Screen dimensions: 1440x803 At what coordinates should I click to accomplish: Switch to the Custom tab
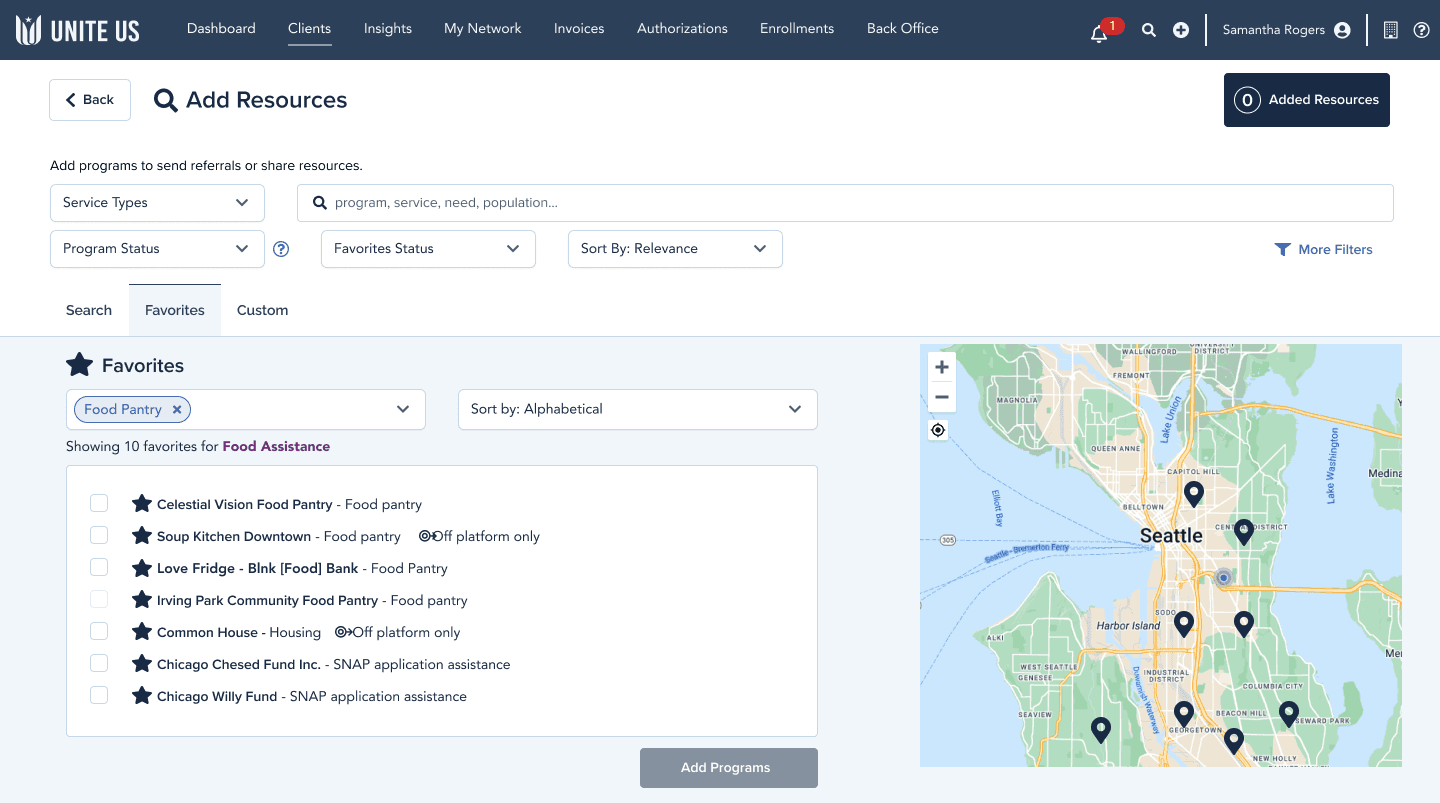[263, 310]
